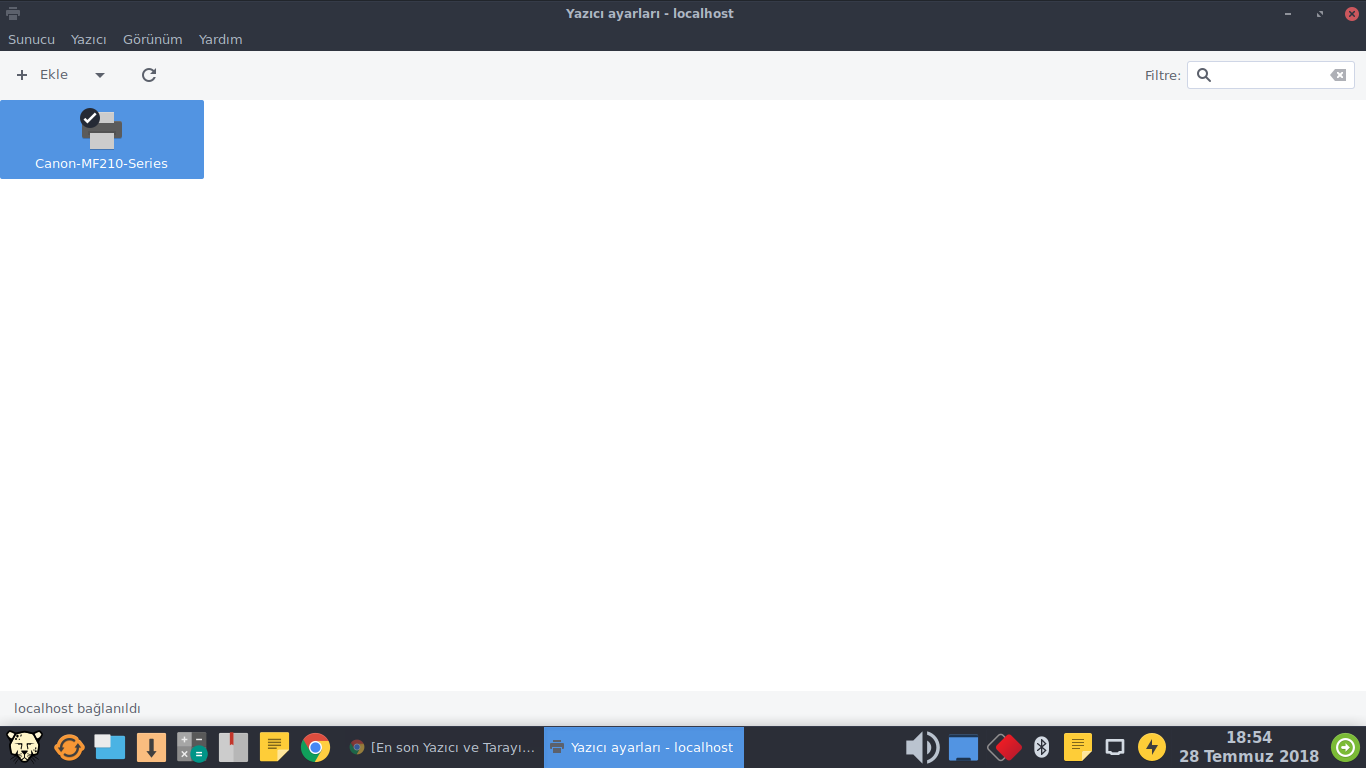Image resolution: width=1366 pixels, height=768 pixels.
Task: Open Google Chrome from the panel launcher
Action: (315, 747)
